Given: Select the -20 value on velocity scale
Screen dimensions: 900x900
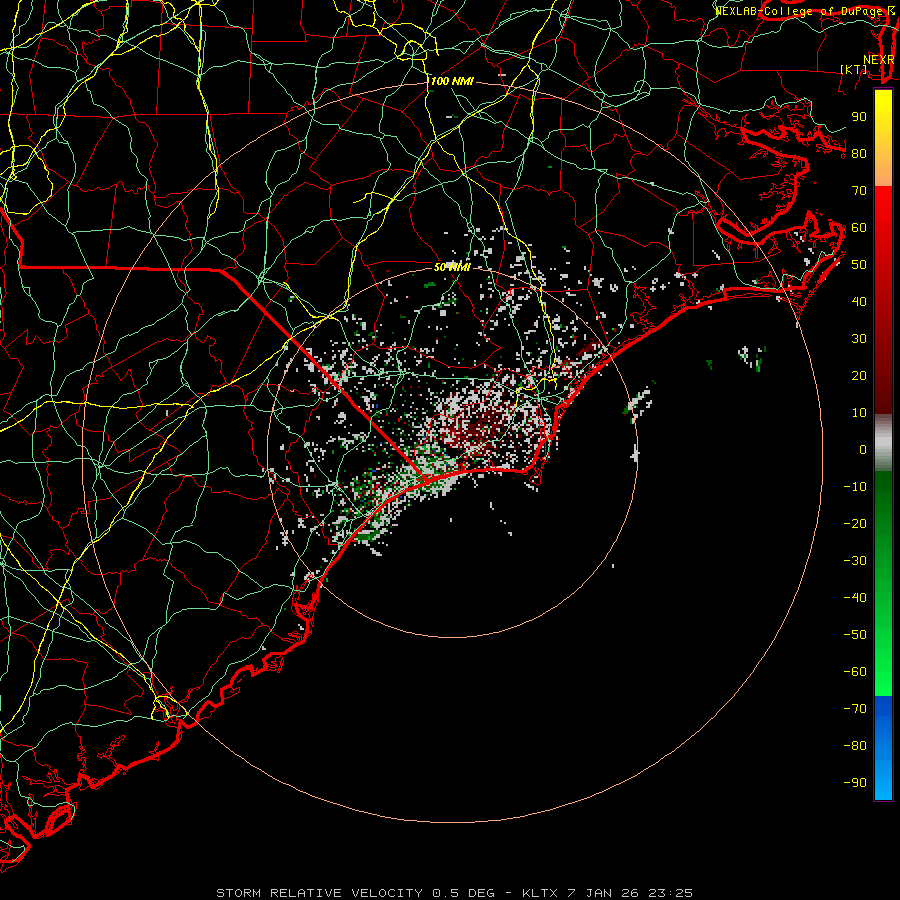Looking at the screenshot, I should coord(855,523).
